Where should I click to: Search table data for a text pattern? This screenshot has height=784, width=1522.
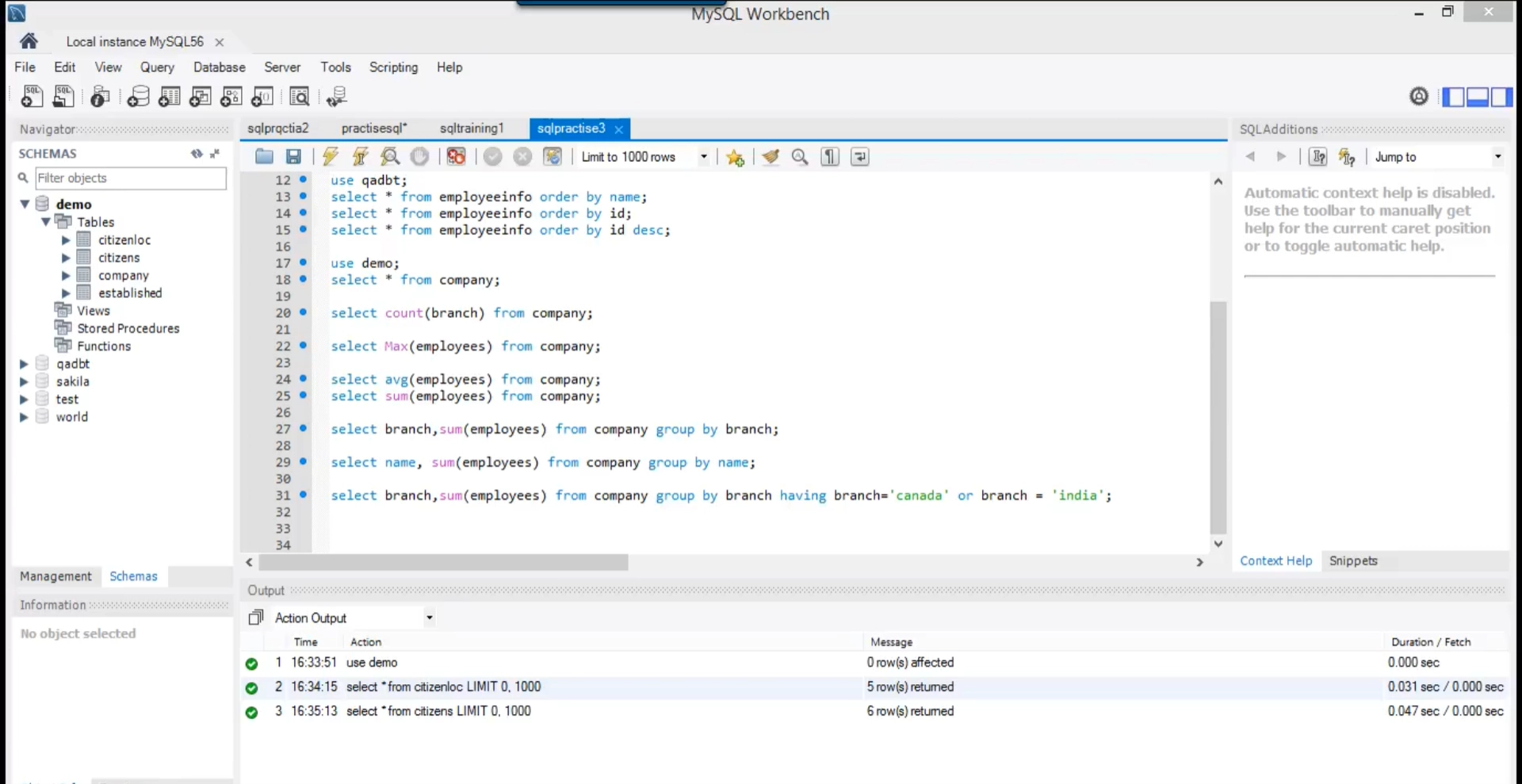coord(300,97)
